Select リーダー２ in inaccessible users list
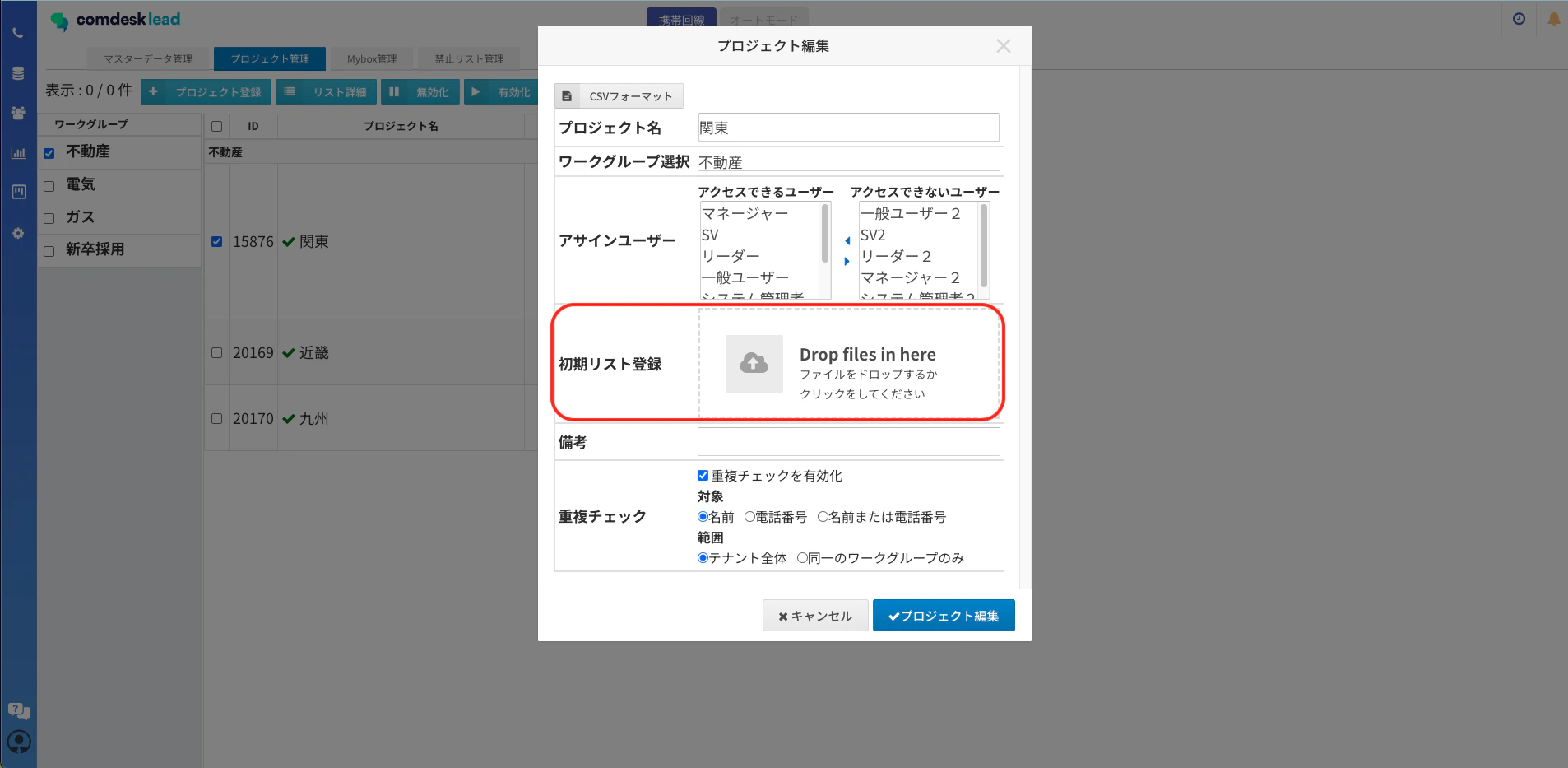The image size is (1568, 768). 896,256
